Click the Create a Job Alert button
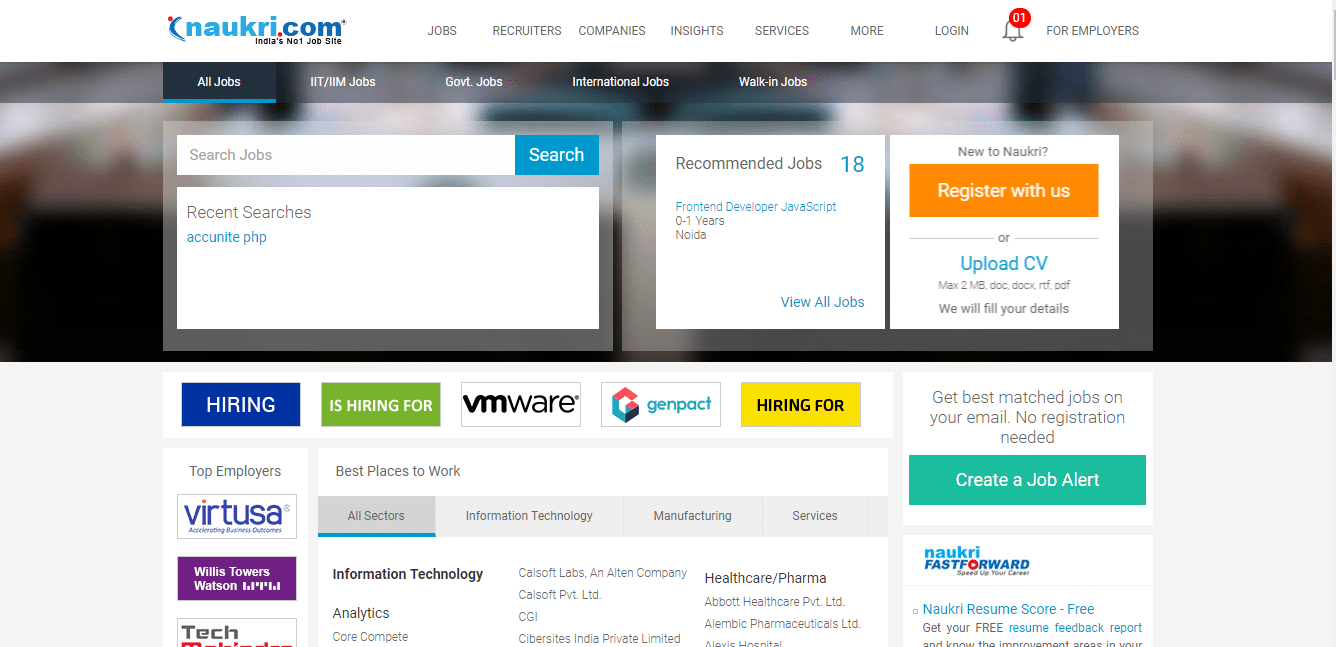The image size is (1336, 647). (x=1027, y=480)
